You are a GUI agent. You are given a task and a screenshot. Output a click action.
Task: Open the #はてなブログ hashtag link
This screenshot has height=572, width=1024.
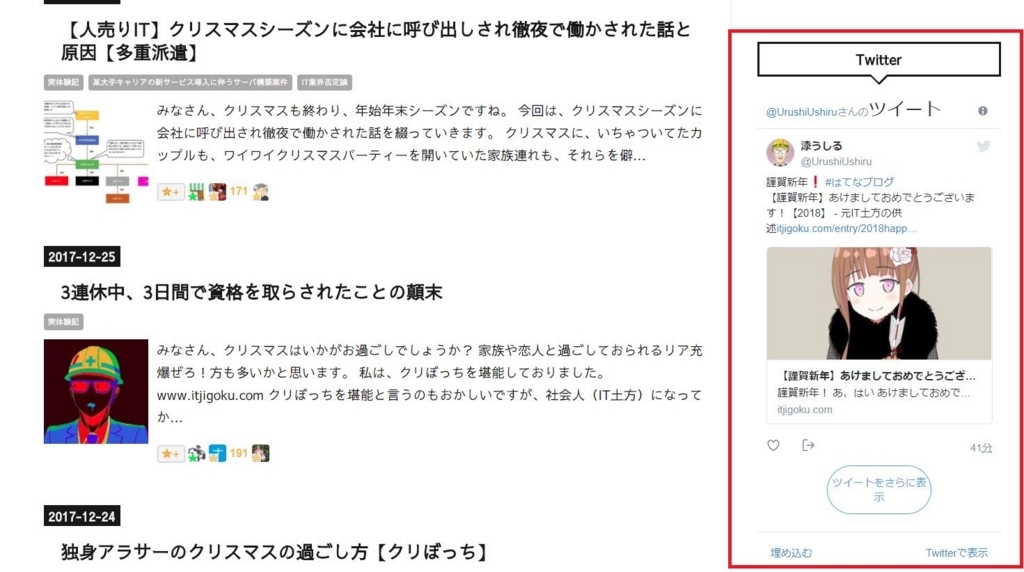tap(859, 182)
